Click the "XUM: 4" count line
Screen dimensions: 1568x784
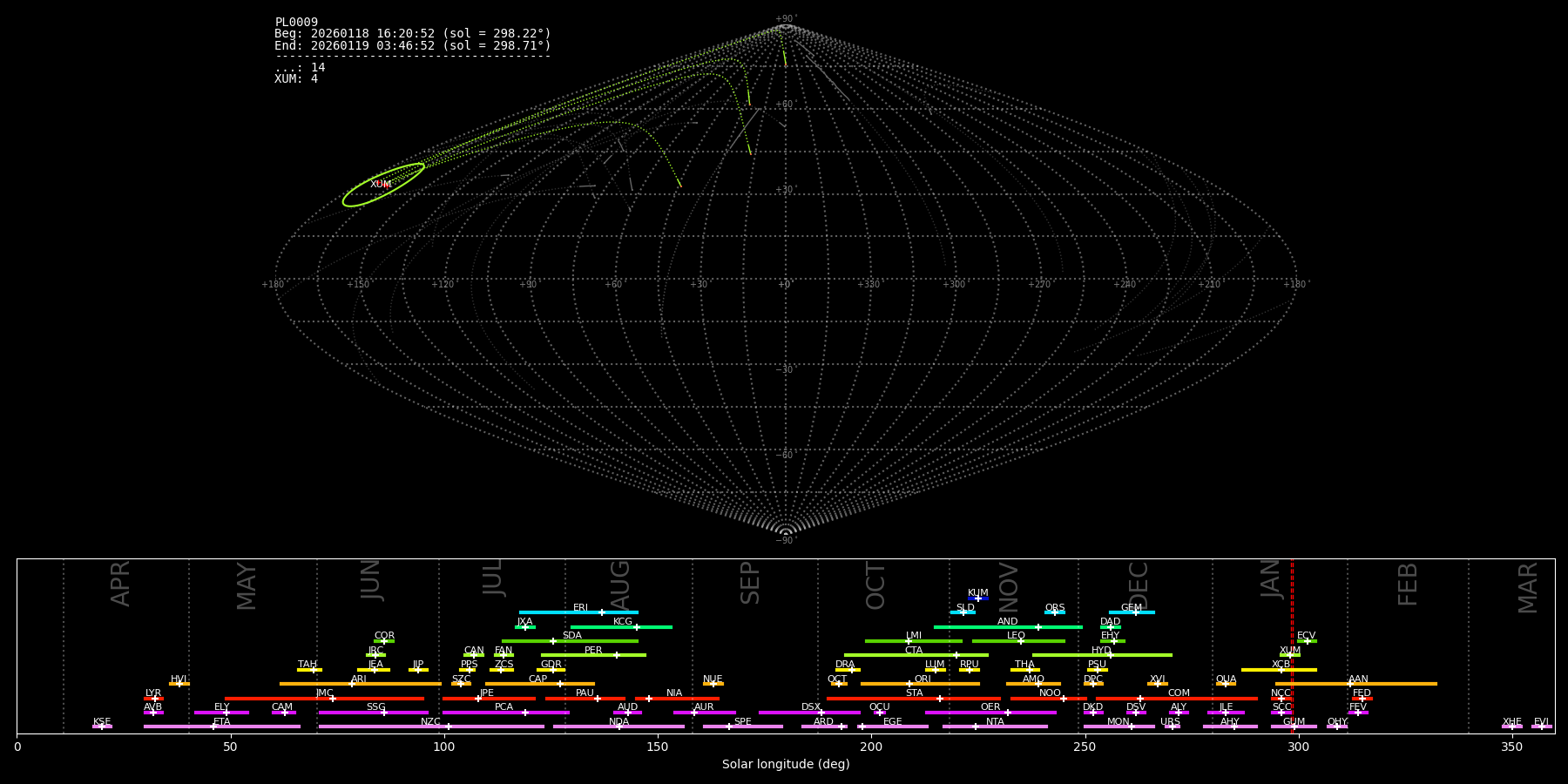(296, 79)
